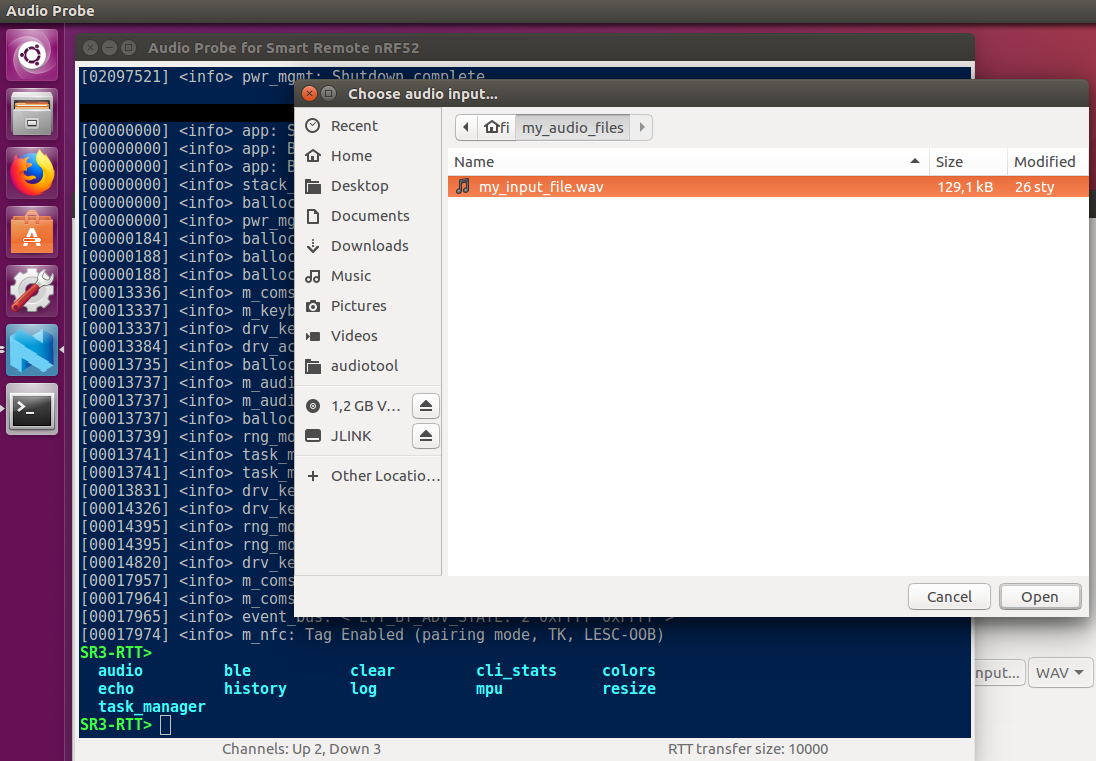
Task: Open Documents in sidebar
Action: [368, 216]
